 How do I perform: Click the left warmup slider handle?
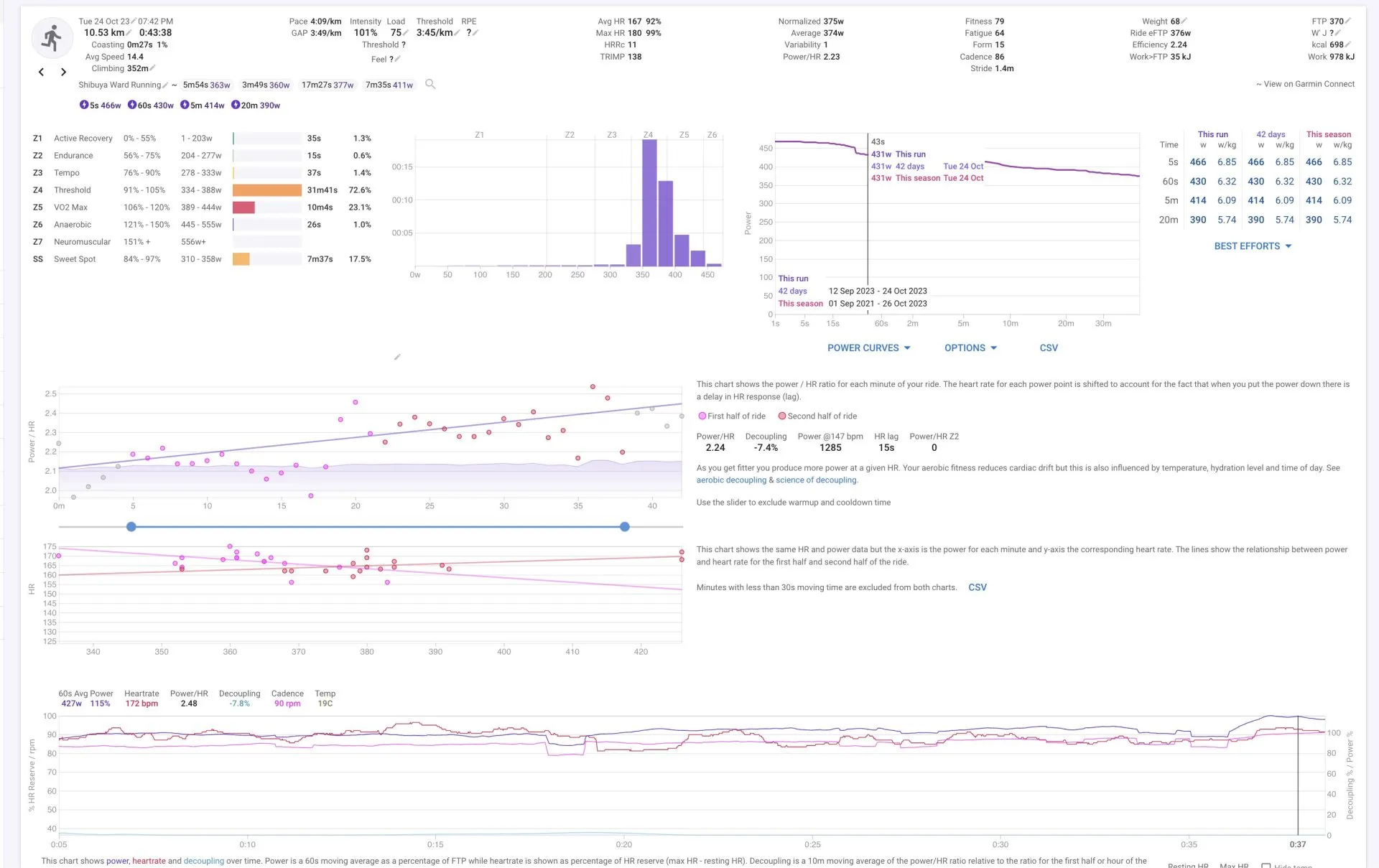coord(131,527)
